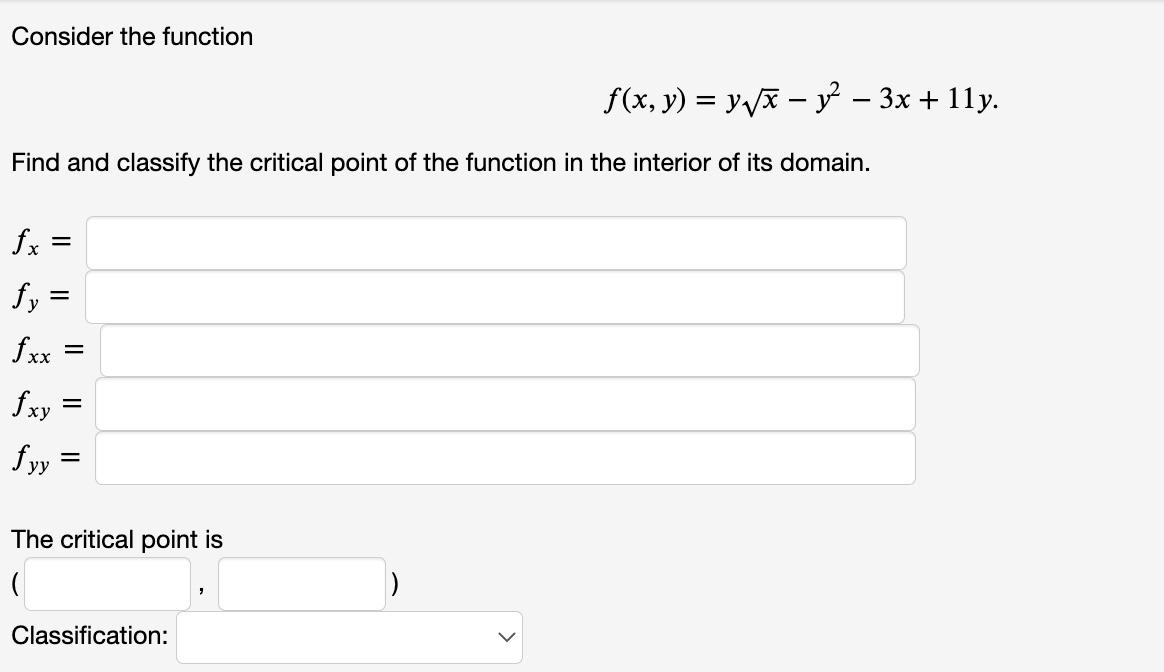Activate the f_yy answer input box

505,458
